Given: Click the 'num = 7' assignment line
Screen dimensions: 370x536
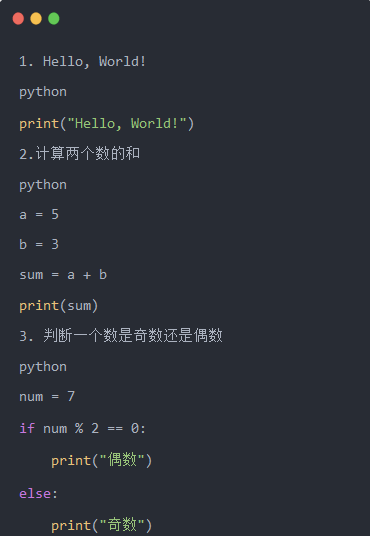Looking at the screenshot, I should tap(47, 397).
